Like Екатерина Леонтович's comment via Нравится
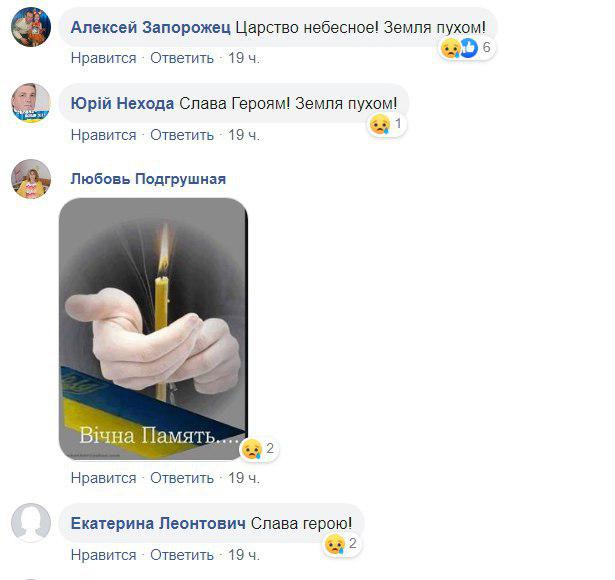This screenshot has width=615, height=580. tap(104, 555)
